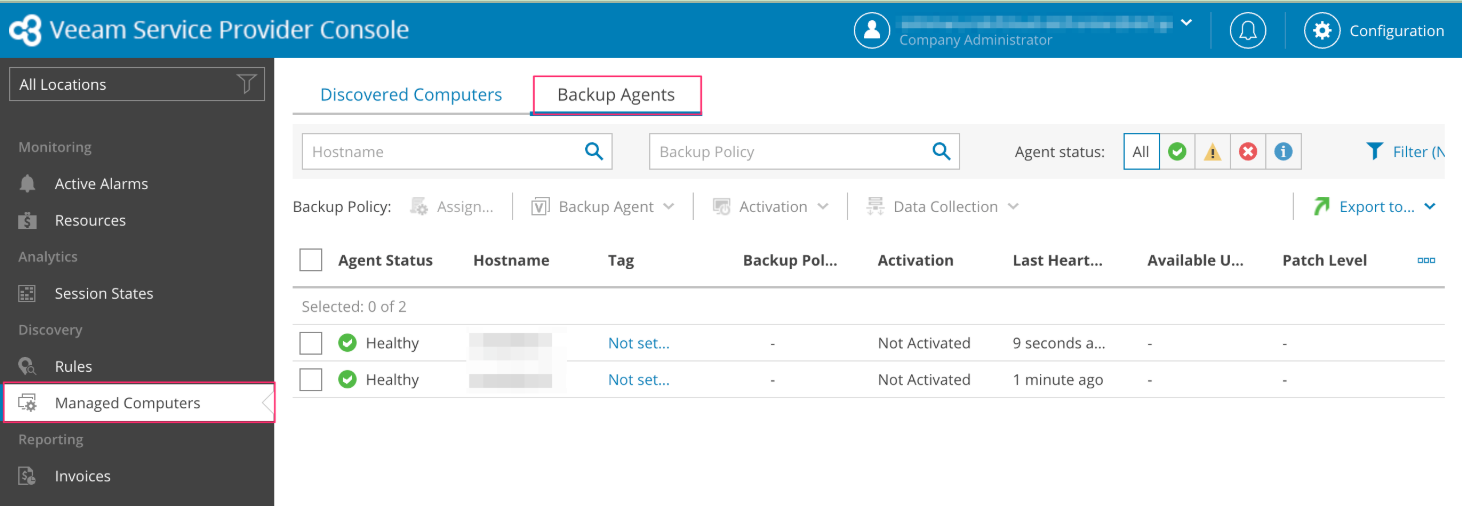This screenshot has width=1462, height=506.
Task: Sort by the Agent Status column header
Action: tap(385, 260)
